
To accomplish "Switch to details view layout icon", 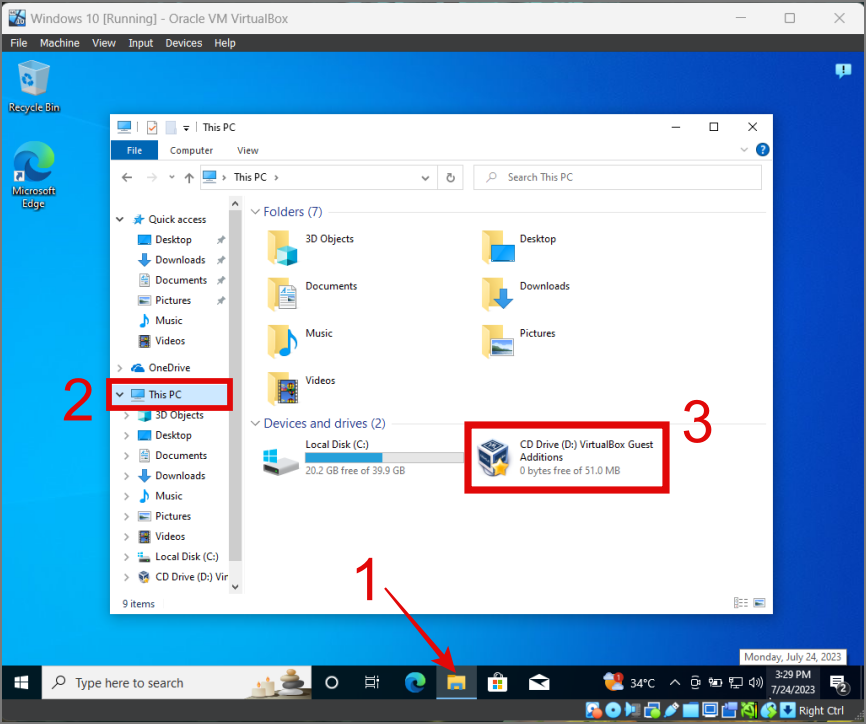I will point(741,603).
